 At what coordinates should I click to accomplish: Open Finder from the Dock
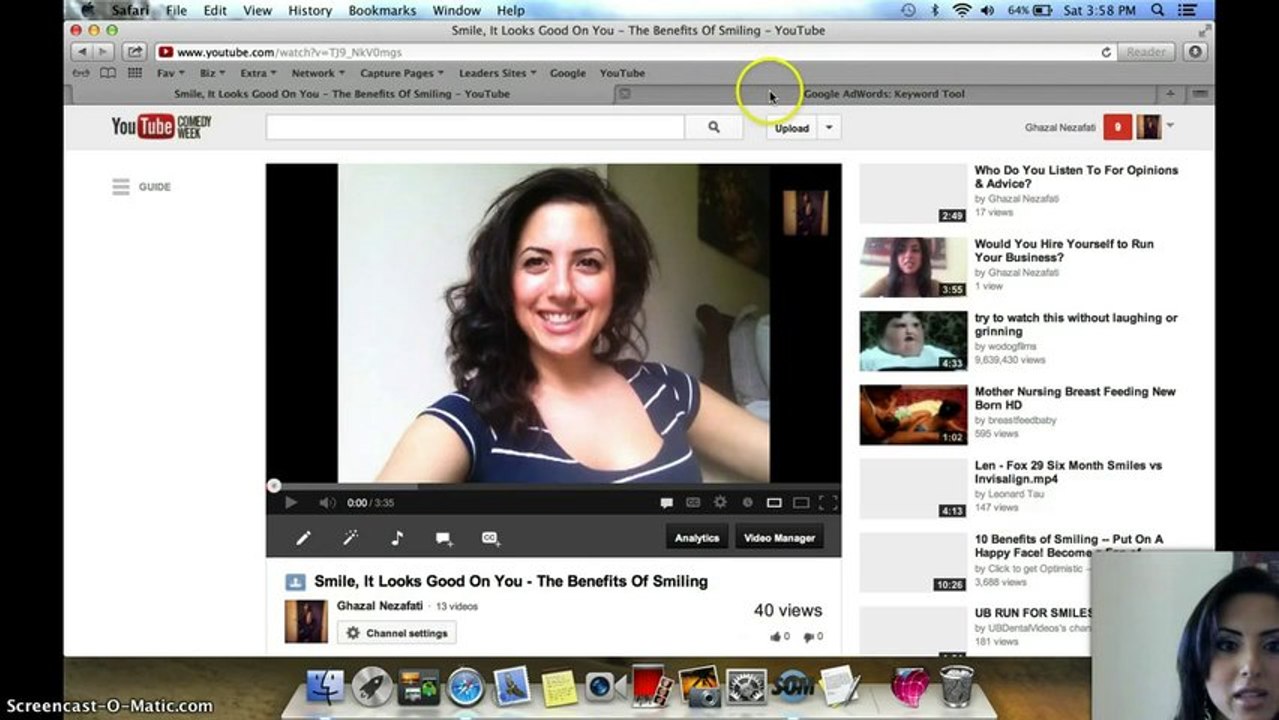click(324, 687)
